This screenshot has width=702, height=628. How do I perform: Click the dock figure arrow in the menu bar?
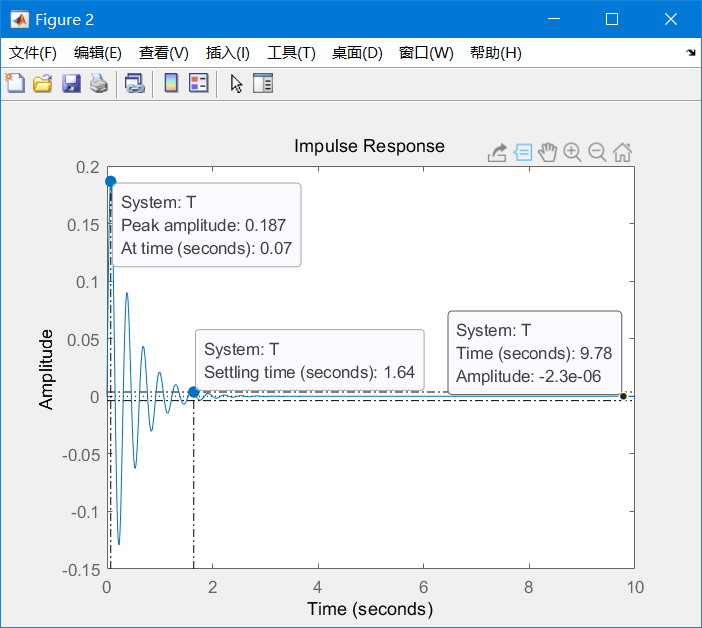[x=691, y=53]
